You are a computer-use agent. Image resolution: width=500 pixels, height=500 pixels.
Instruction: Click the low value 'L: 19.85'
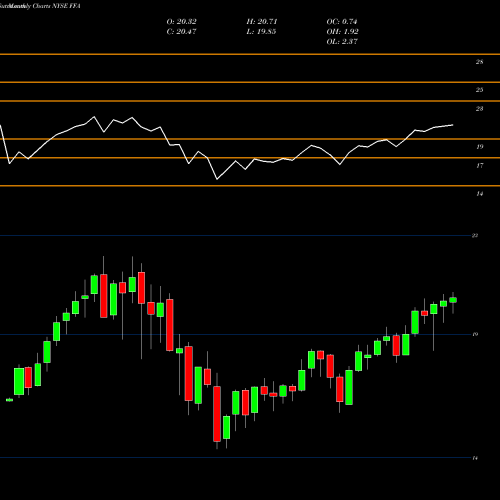(261, 32)
